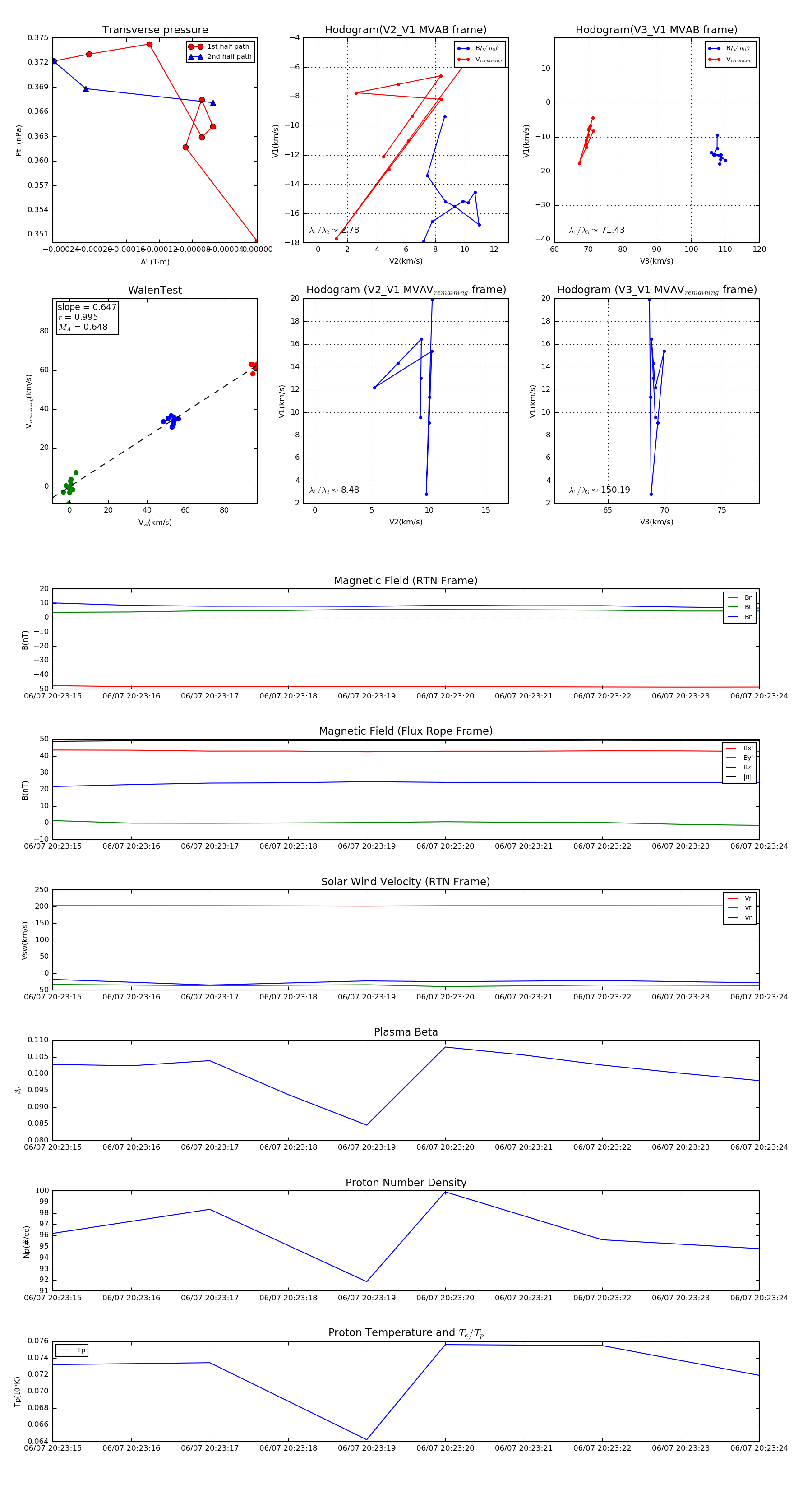Image resolution: width=812 pixels, height=1489 pixels.
Task: Select the 'Np(#/cc)' y-axis label
Action: (x=26, y=1242)
